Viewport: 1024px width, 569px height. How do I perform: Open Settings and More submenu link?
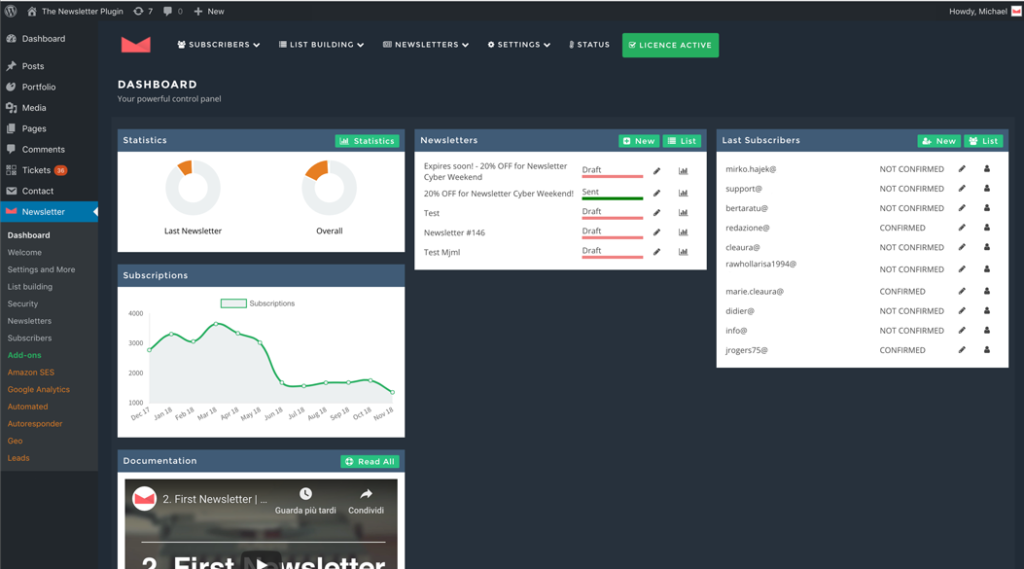(x=41, y=269)
